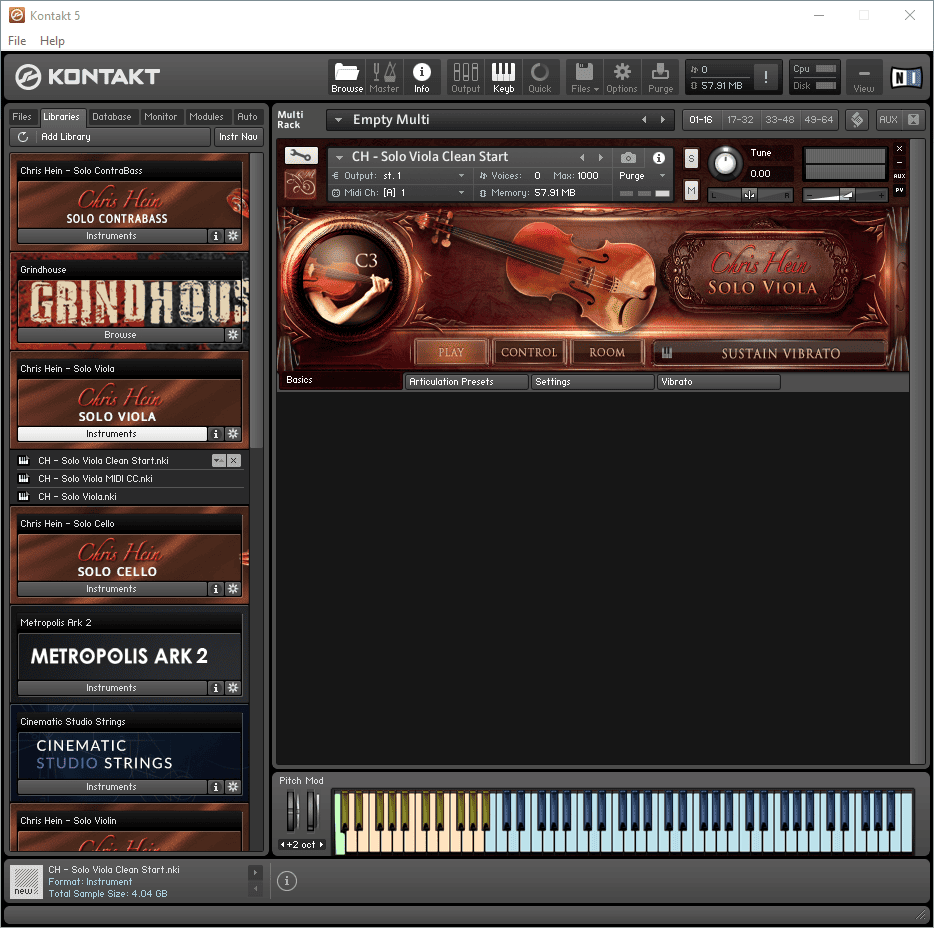
Task: Open Metropolis Ark 2 gear settings
Action: tap(233, 687)
